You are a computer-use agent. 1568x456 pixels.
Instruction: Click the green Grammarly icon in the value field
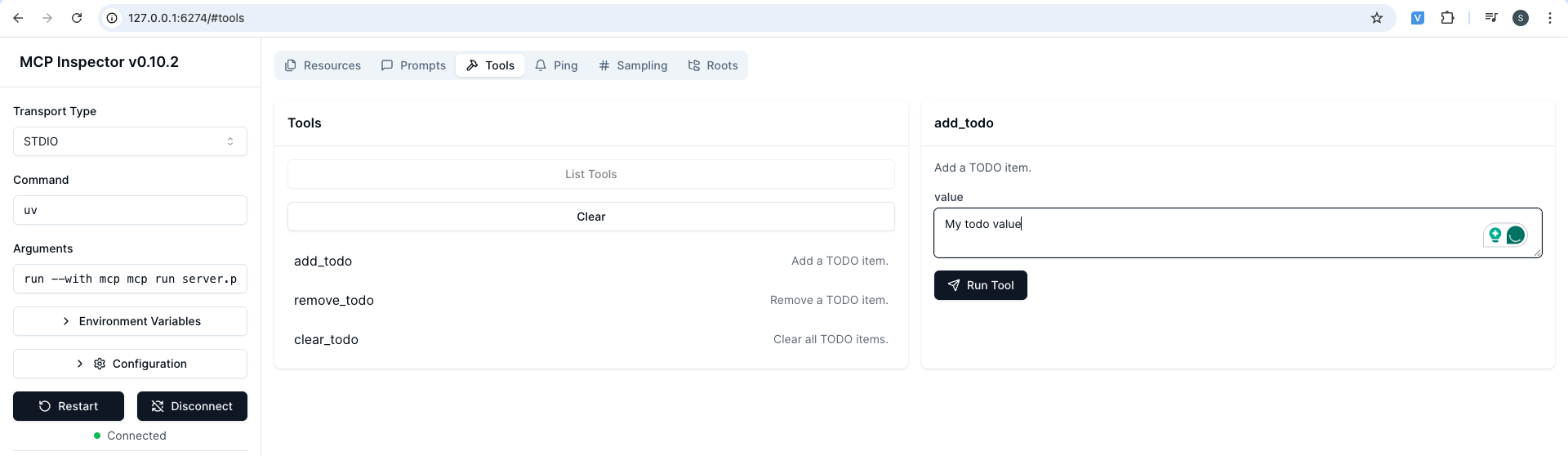point(1515,235)
